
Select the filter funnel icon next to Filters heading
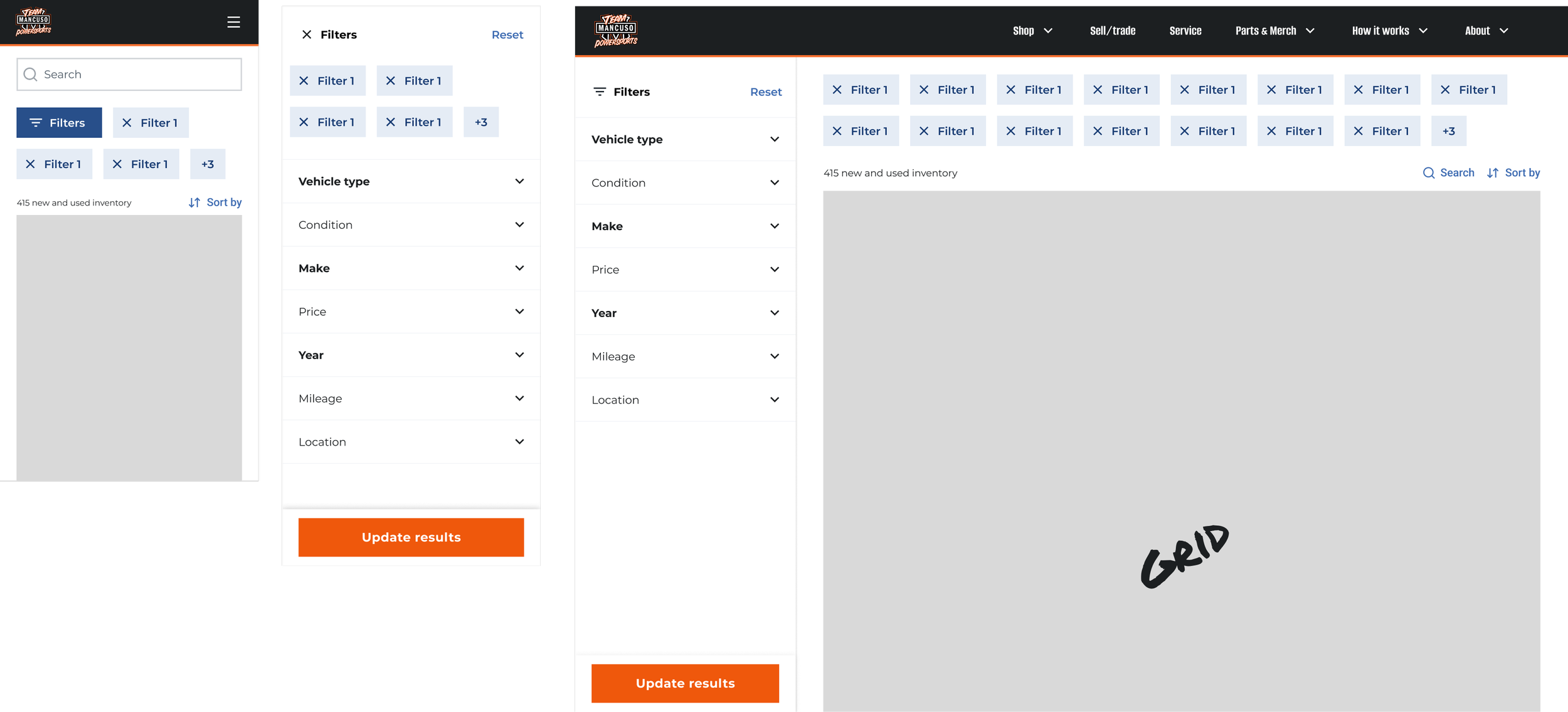pyautogui.click(x=600, y=92)
